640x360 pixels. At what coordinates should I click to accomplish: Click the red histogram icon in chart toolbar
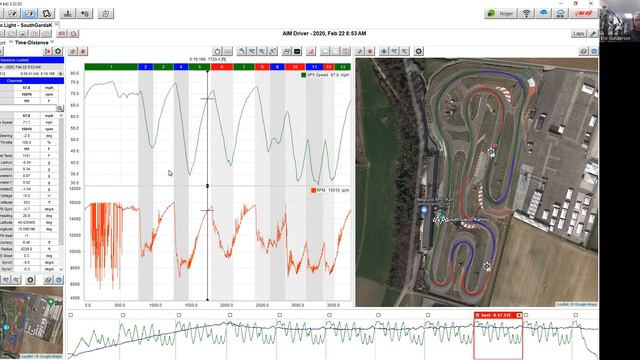click(311, 51)
